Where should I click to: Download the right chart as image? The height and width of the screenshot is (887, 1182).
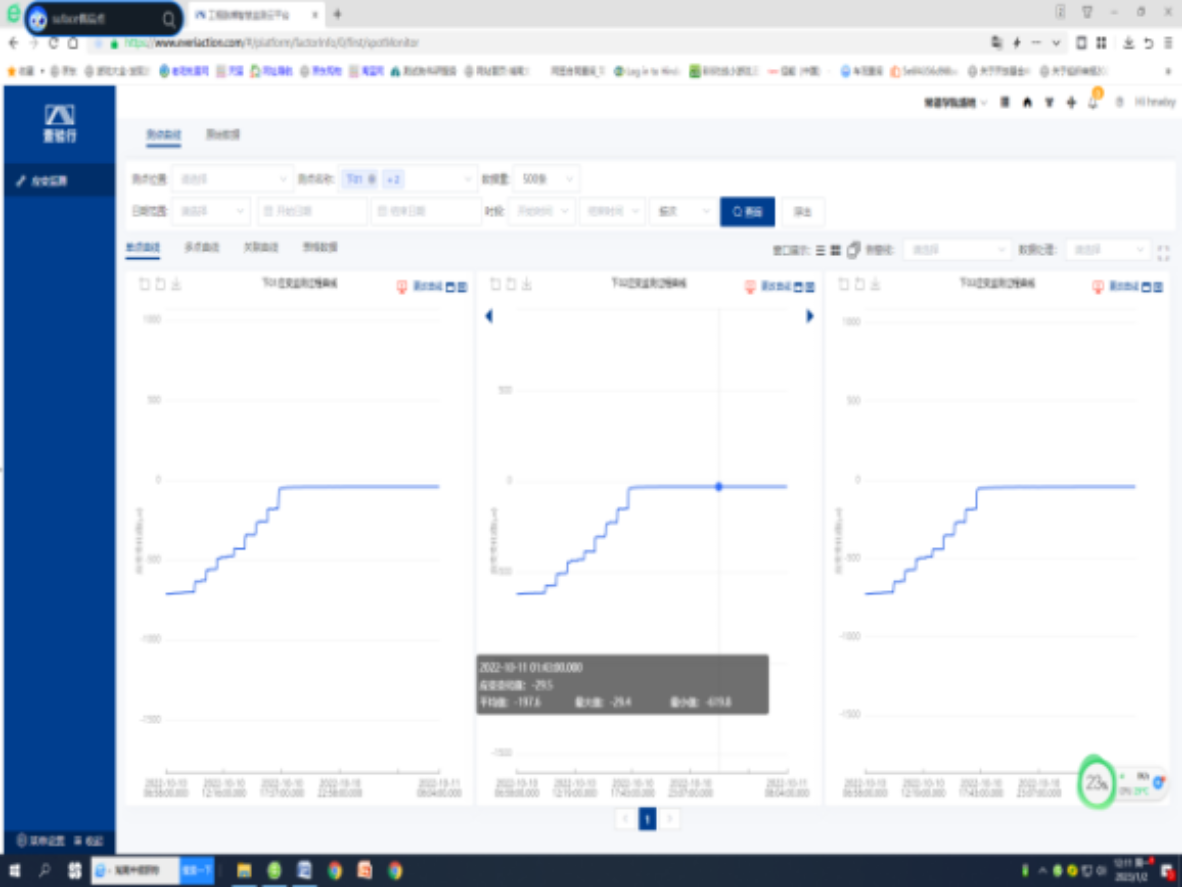click(875, 284)
